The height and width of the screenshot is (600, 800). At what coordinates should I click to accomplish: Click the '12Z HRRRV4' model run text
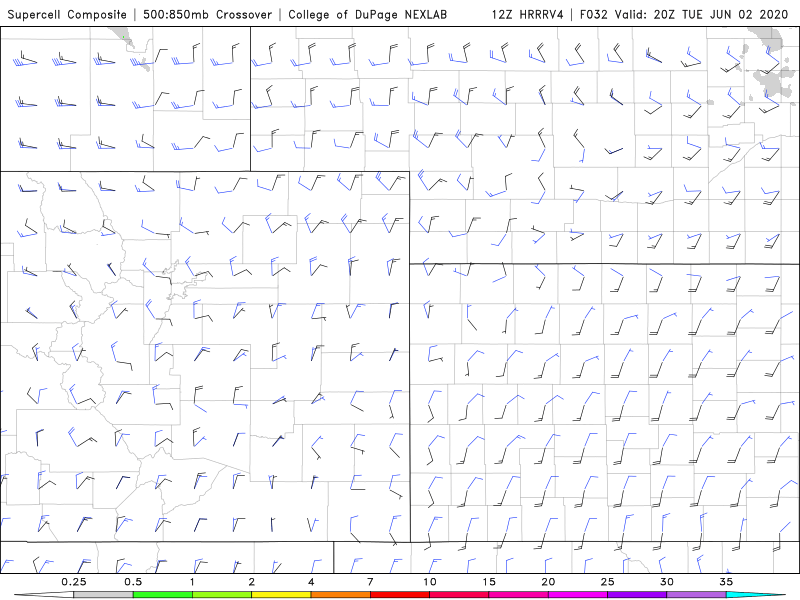pos(528,14)
